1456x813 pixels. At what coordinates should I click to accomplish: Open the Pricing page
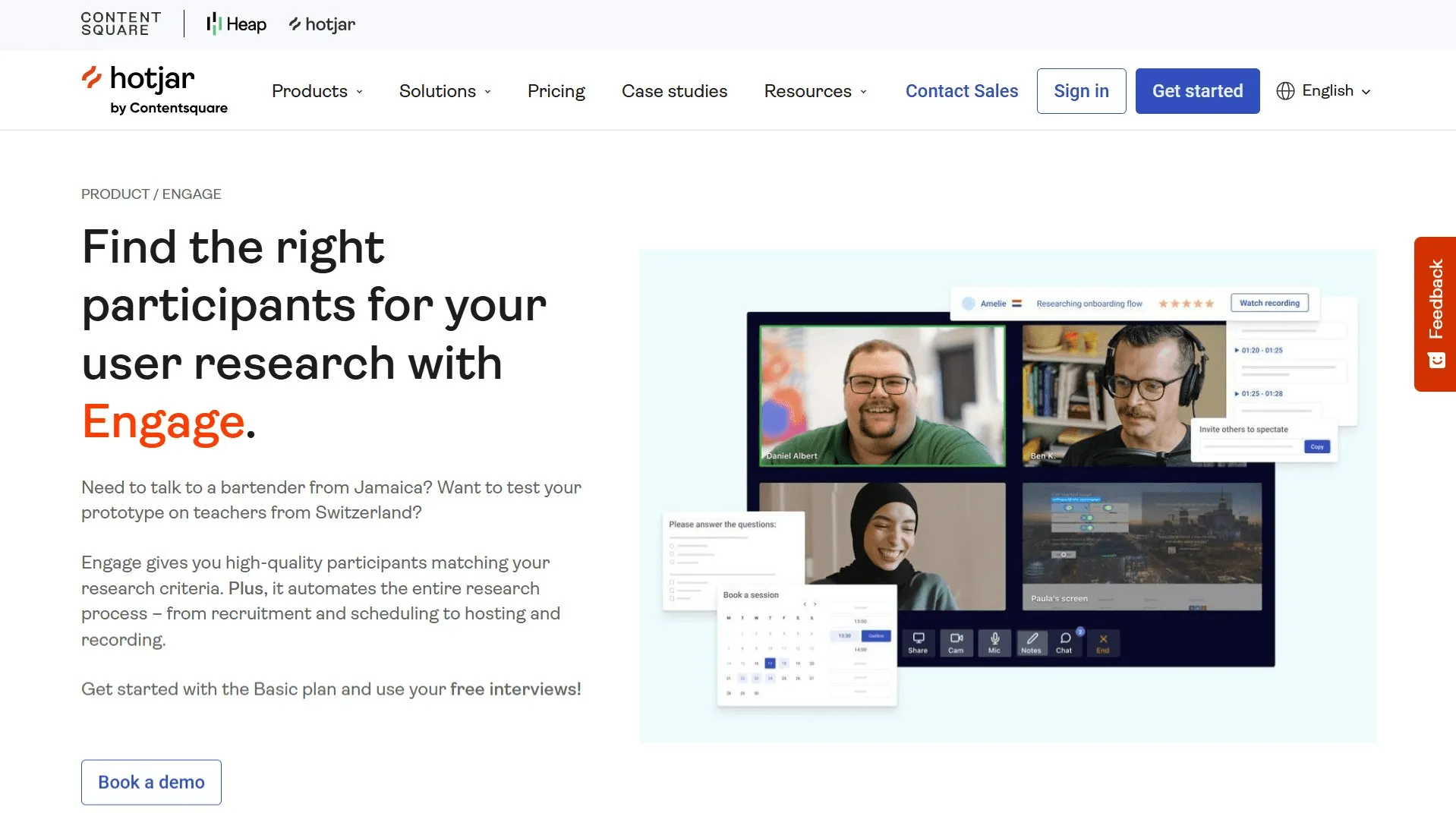[556, 91]
